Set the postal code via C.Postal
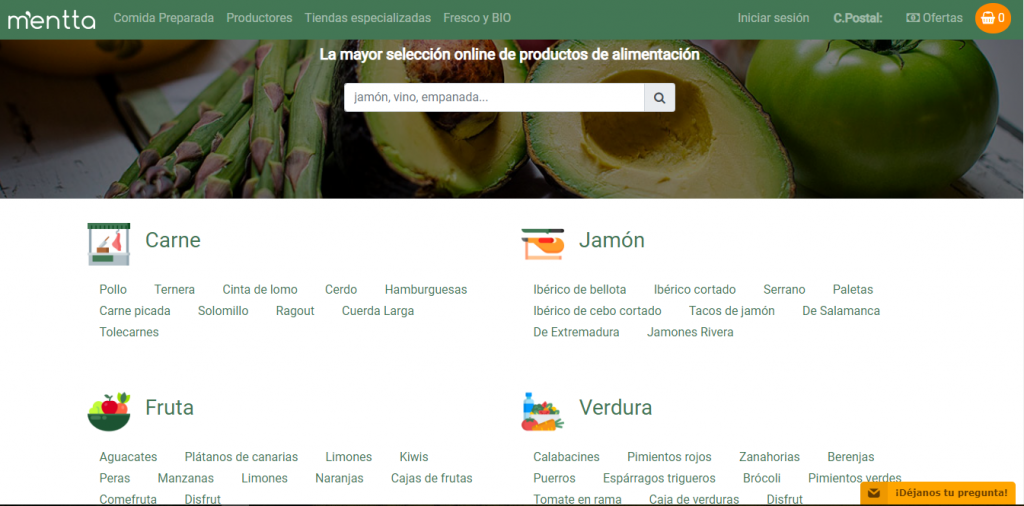 pos(857,18)
